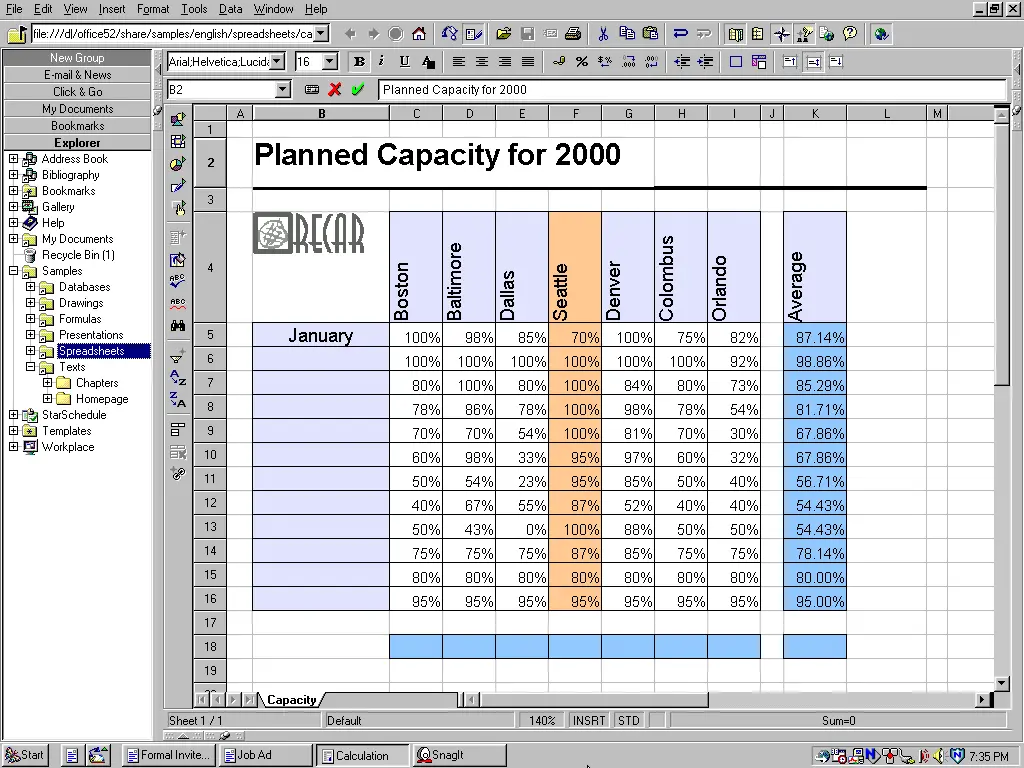Select the Capacity sheet tab
This screenshot has width=1024, height=768.
point(291,700)
